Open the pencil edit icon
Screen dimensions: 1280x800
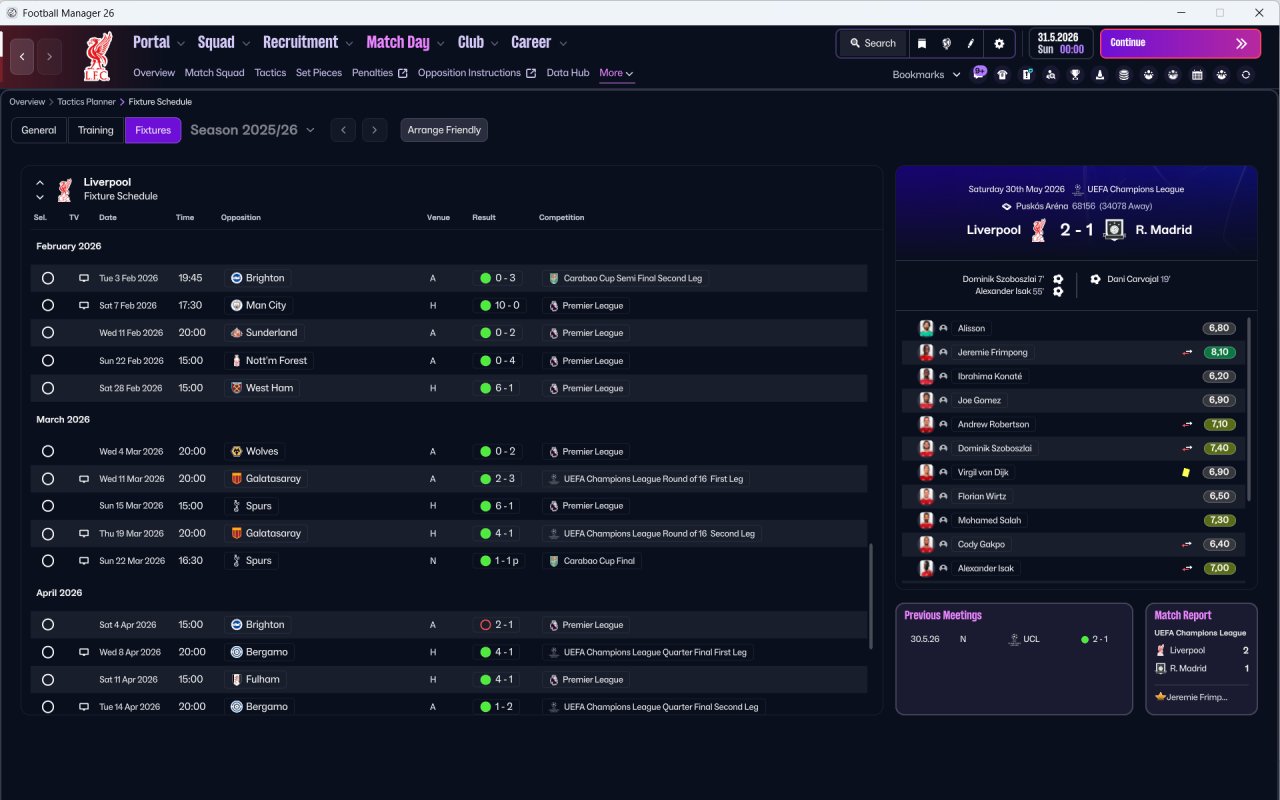click(970, 43)
